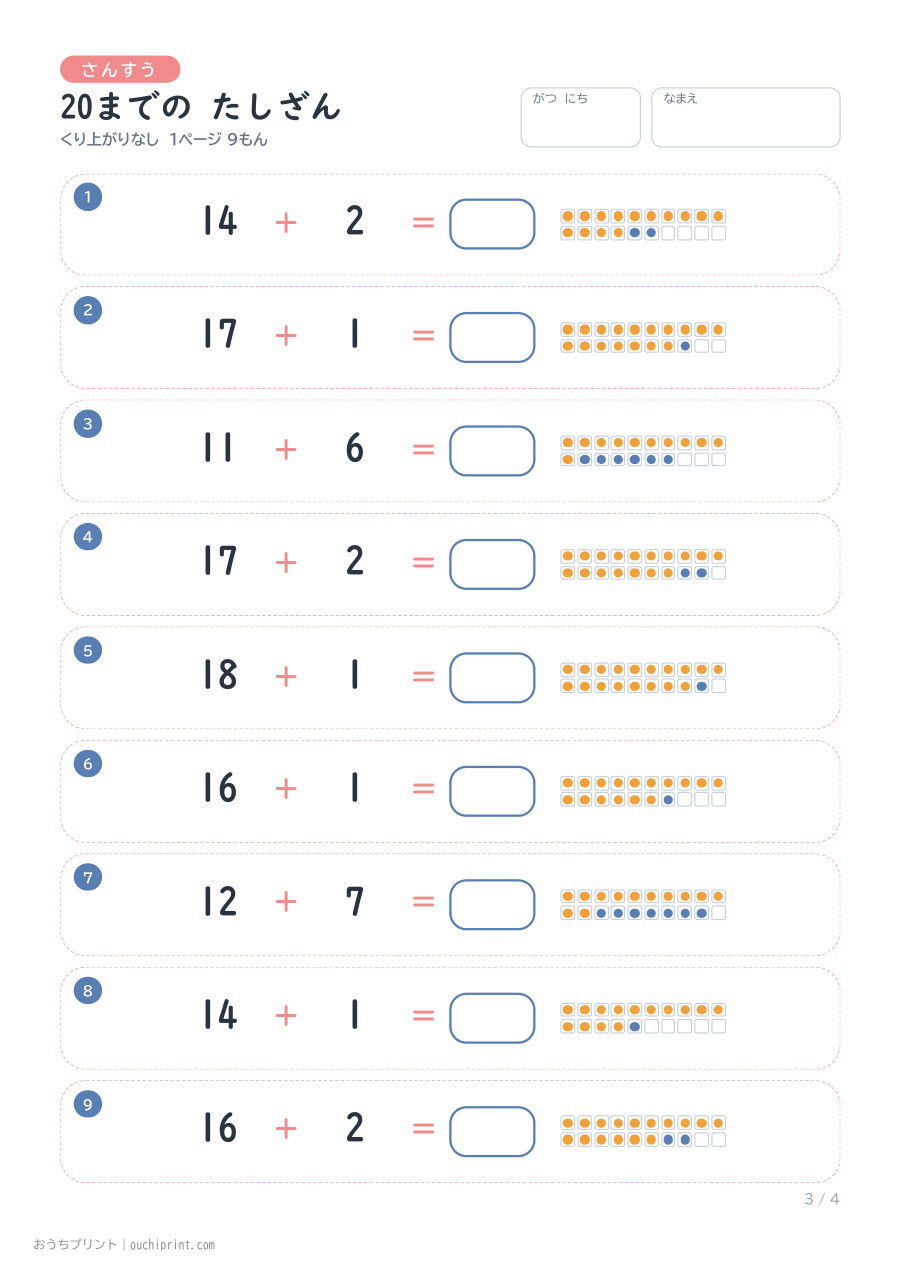Click the なまえ name field
This screenshot has width=900, height=1274.
pos(746,117)
